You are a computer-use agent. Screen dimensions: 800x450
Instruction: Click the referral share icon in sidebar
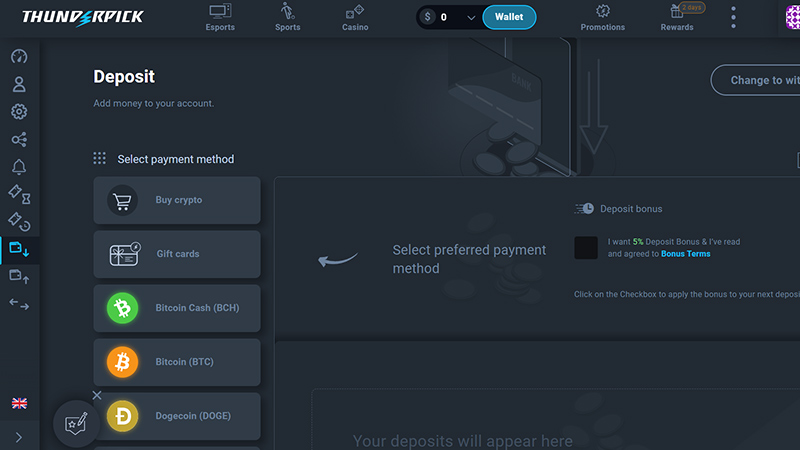[19, 140]
